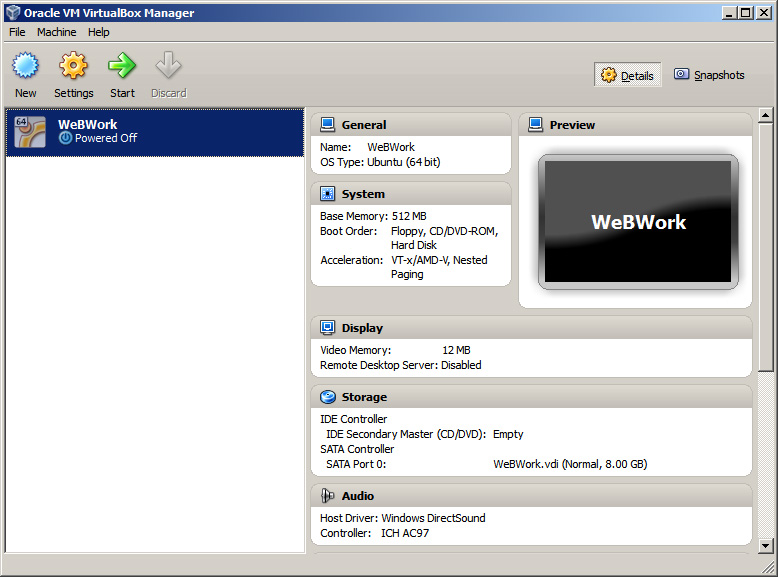Image resolution: width=778 pixels, height=577 pixels.
Task: Open the Help menu
Action: [99, 32]
